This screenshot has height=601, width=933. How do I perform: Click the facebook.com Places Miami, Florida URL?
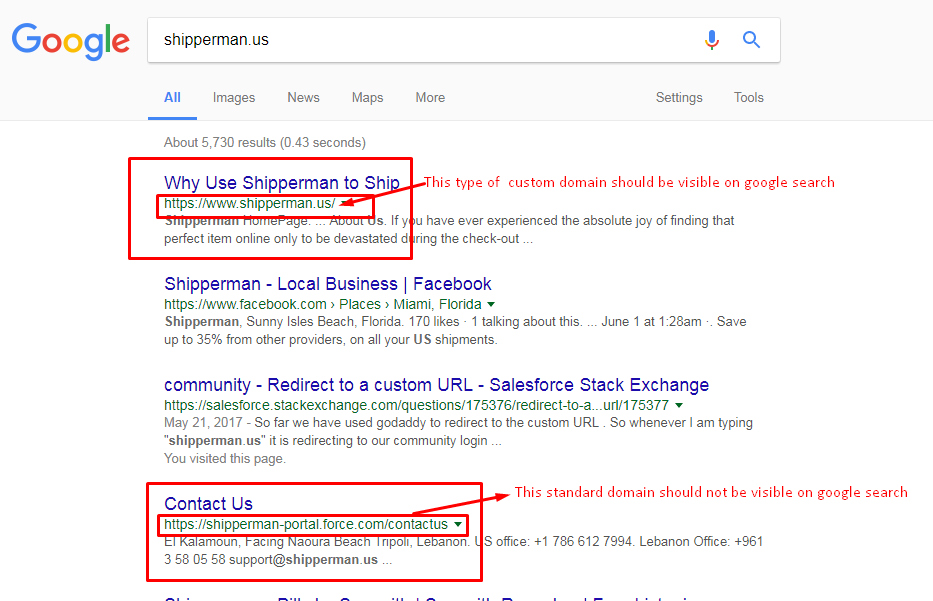click(x=323, y=305)
